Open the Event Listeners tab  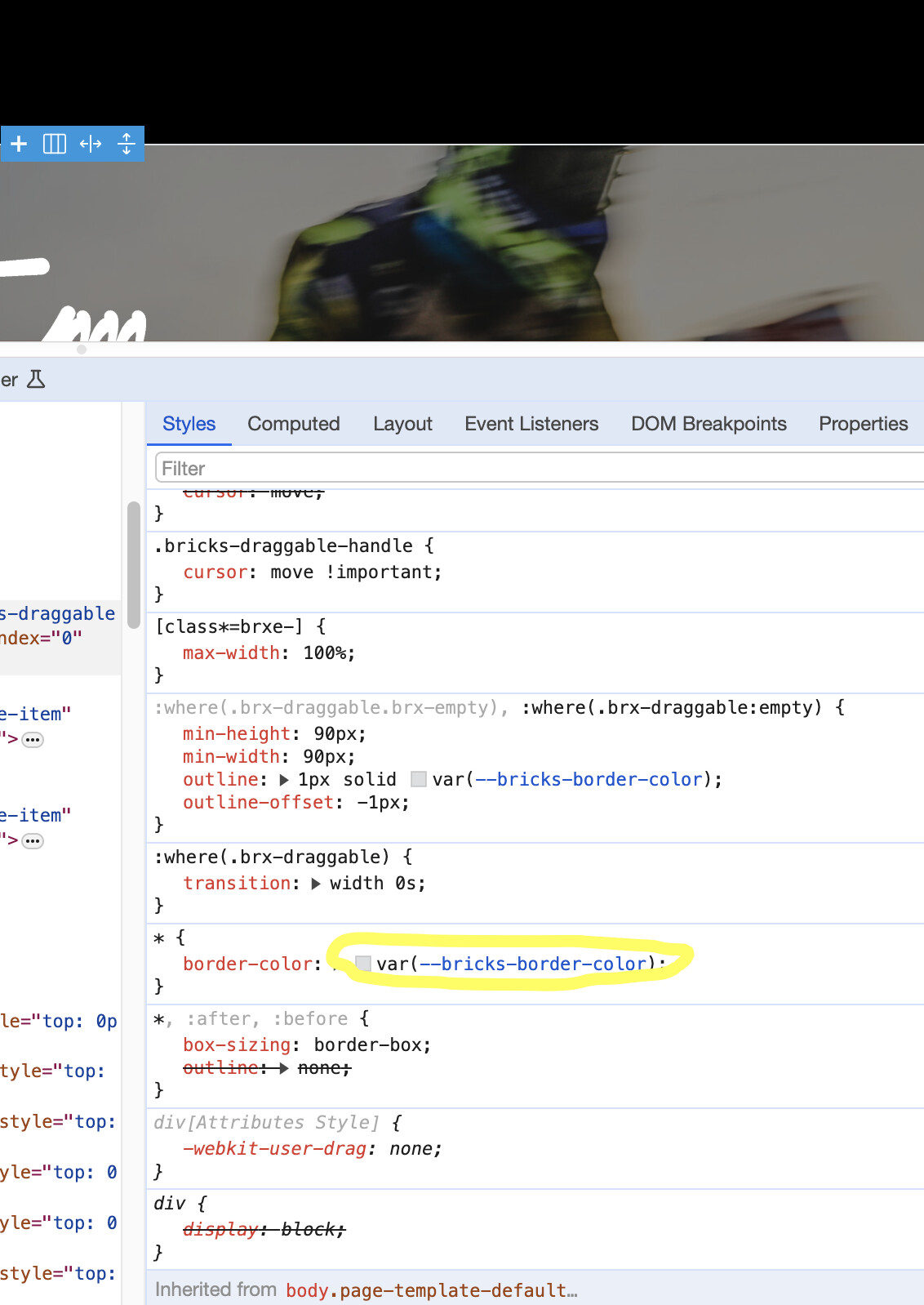pos(531,424)
